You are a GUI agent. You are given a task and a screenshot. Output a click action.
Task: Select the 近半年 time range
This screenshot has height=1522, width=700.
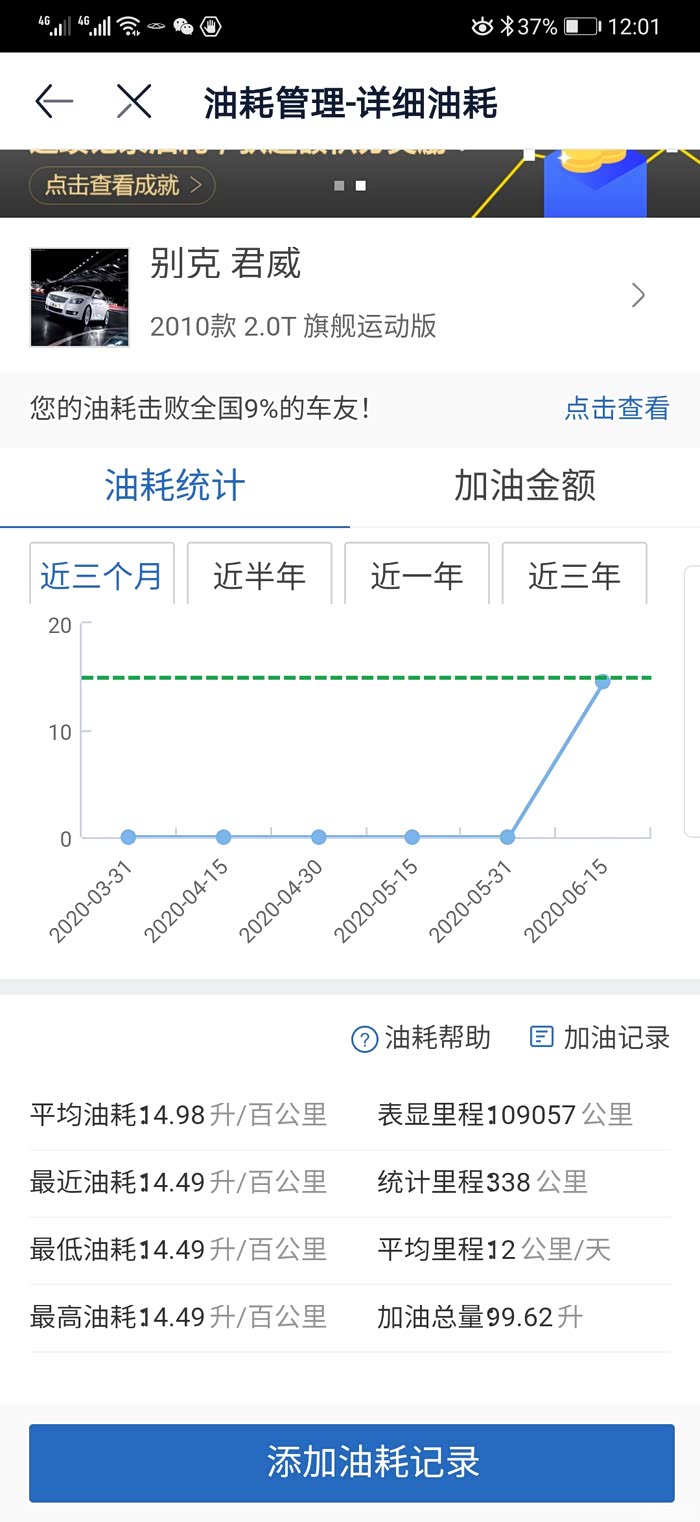259,574
